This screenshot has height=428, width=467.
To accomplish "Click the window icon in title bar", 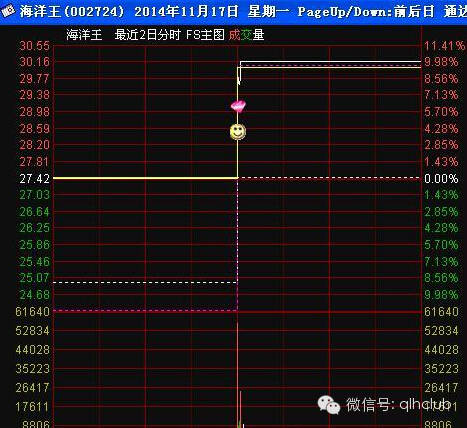I will (8, 12).
